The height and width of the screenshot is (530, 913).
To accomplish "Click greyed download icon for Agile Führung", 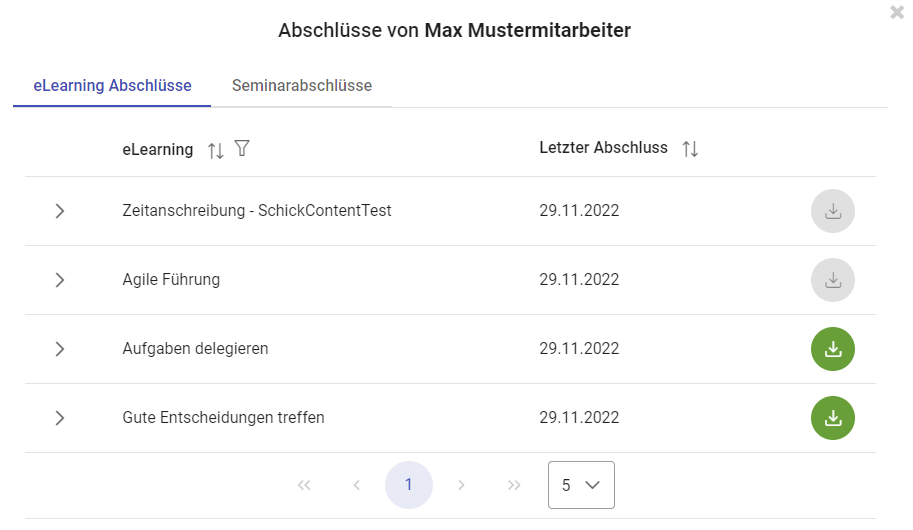I will pos(832,280).
